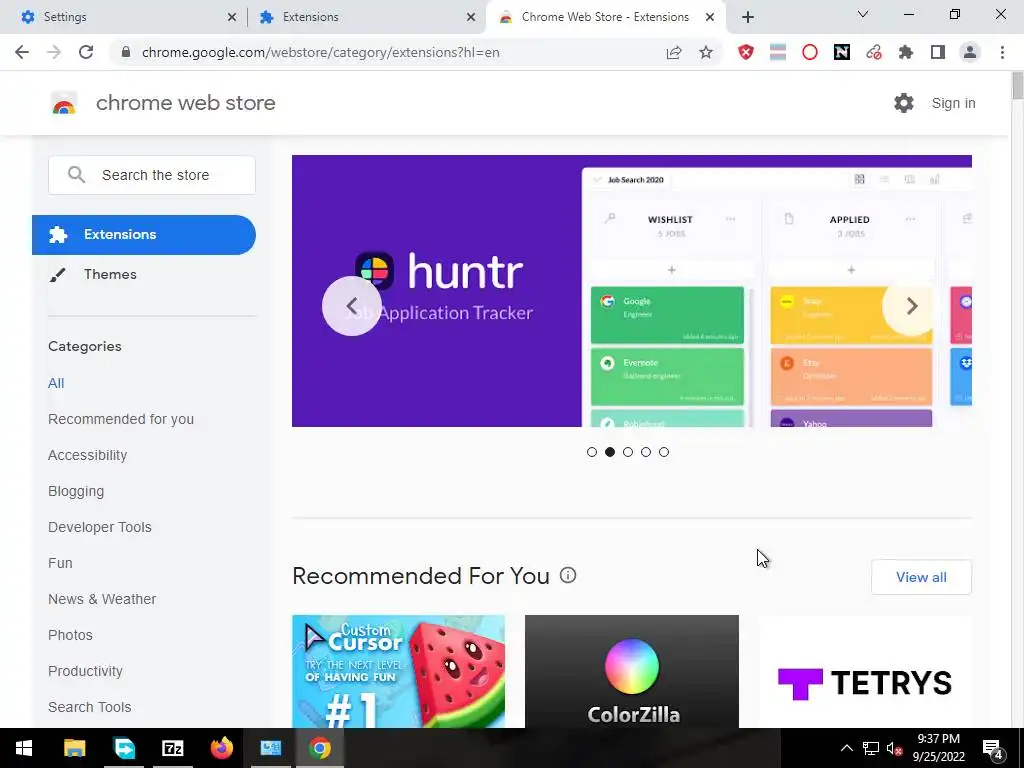
Task: View all recommended extensions
Action: click(921, 577)
